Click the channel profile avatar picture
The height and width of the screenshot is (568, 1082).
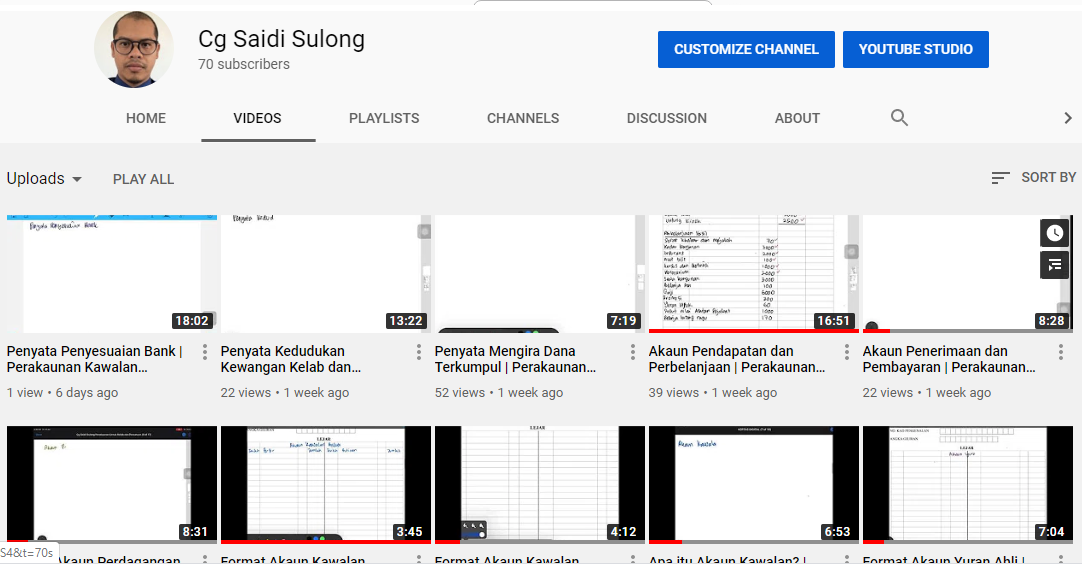click(x=134, y=49)
